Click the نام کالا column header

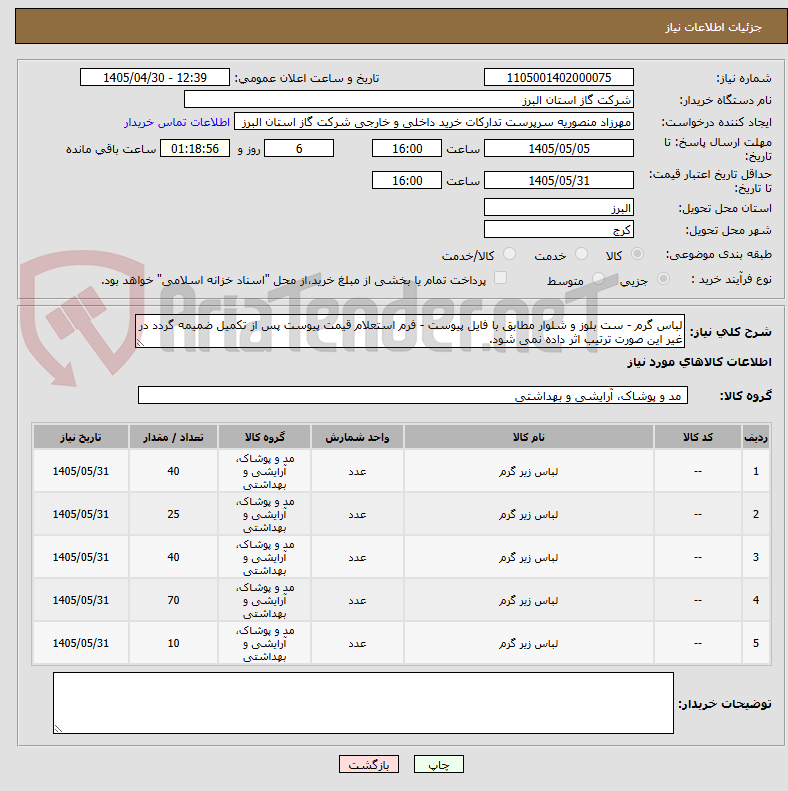[529, 437]
